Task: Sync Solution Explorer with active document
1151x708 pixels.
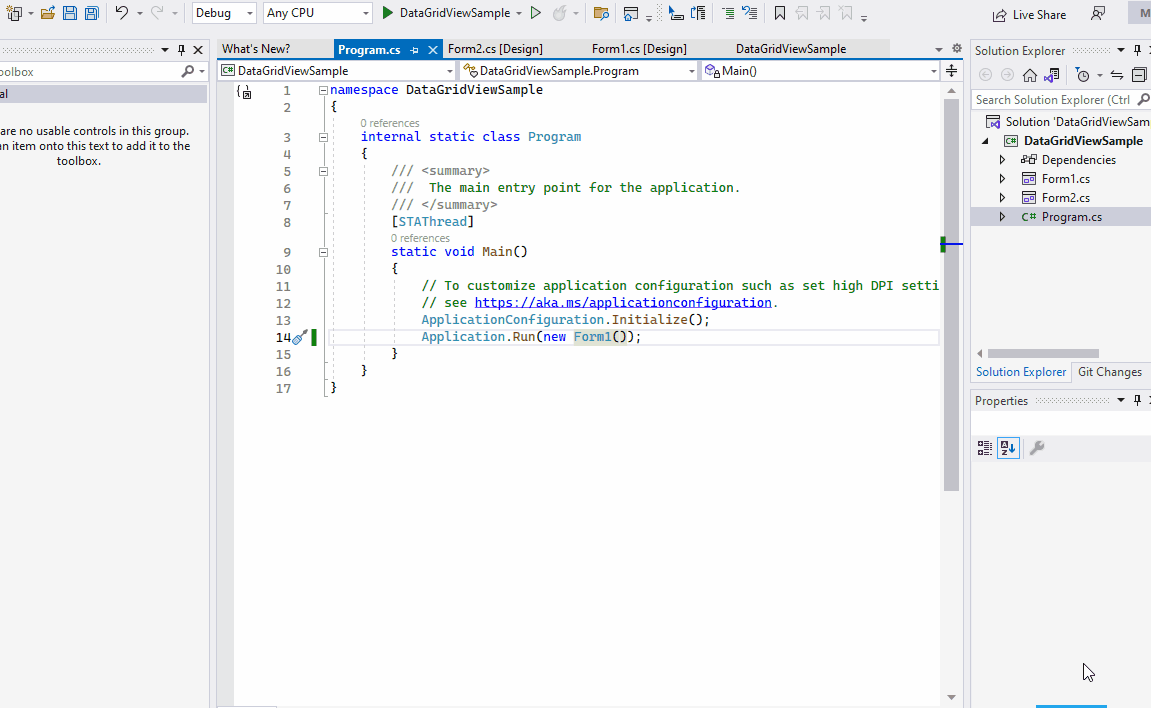Action: pos(1117,74)
